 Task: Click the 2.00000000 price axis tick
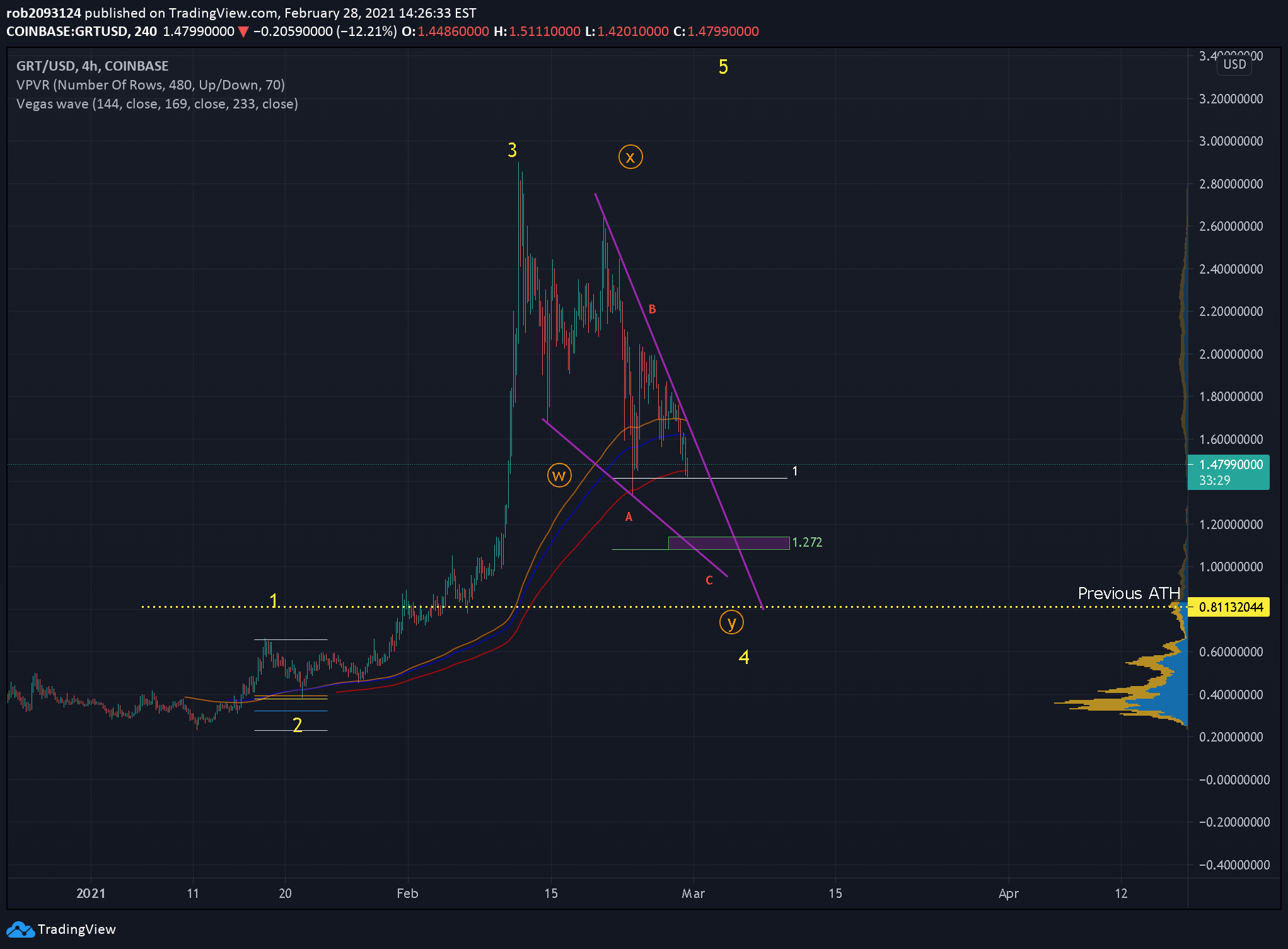point(1231,354)
